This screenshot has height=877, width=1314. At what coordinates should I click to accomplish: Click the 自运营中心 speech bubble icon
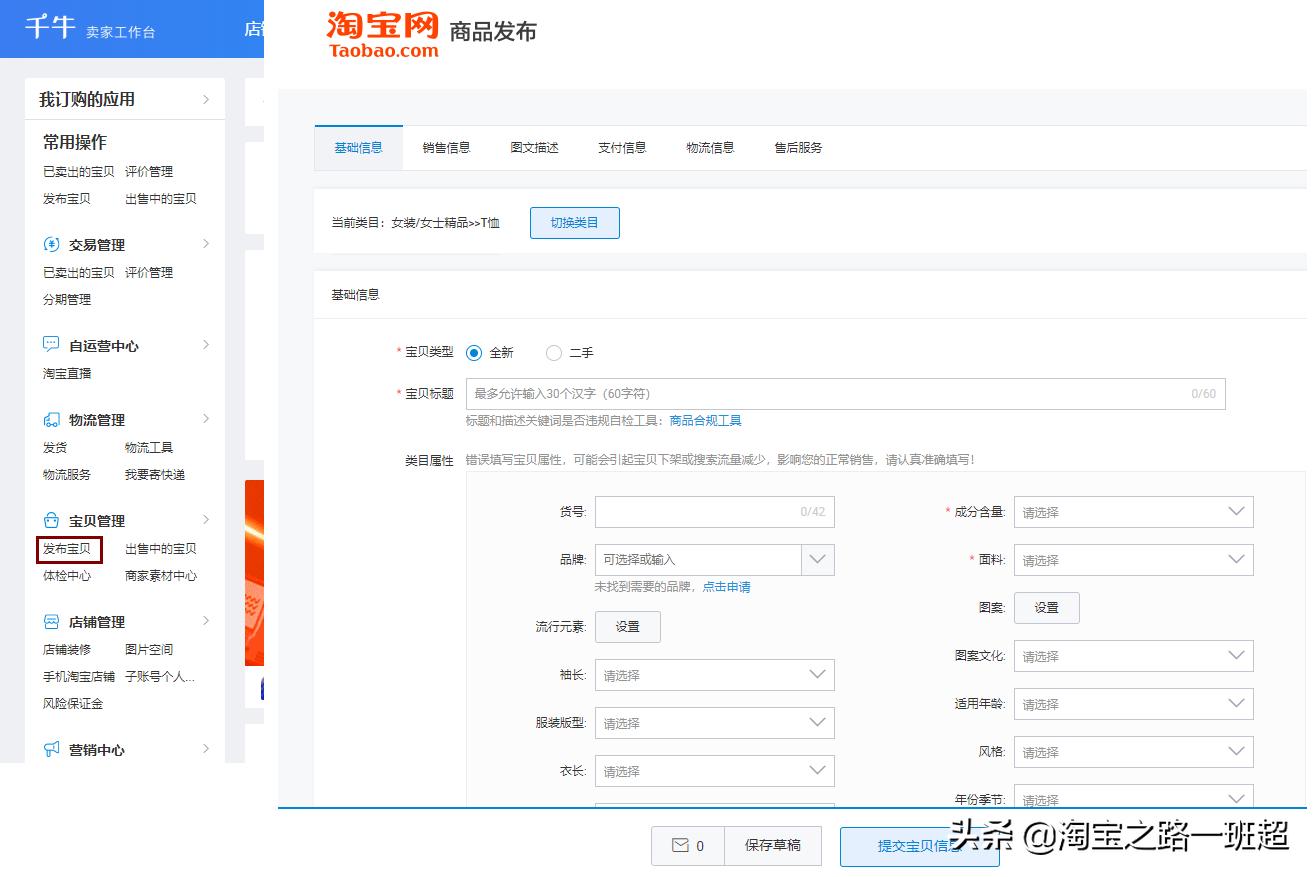[x=50, y=345]
